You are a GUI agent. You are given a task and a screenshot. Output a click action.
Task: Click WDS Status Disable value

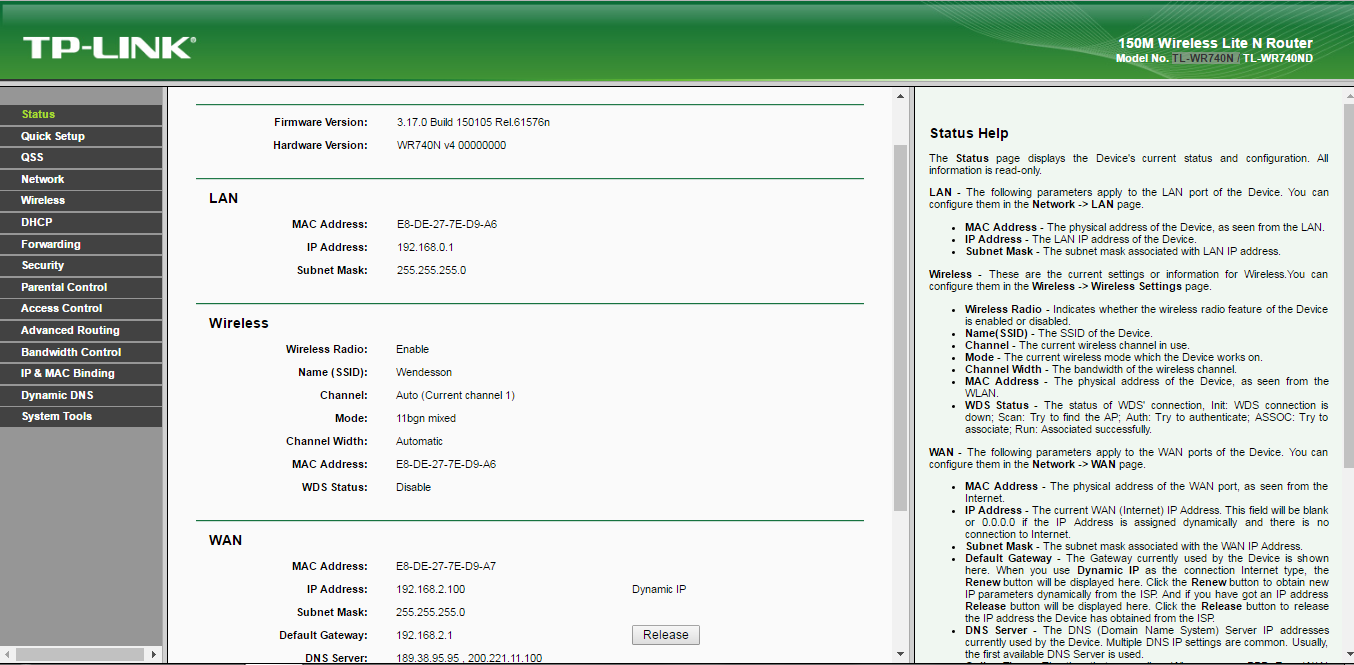click(x=413, y=487)
